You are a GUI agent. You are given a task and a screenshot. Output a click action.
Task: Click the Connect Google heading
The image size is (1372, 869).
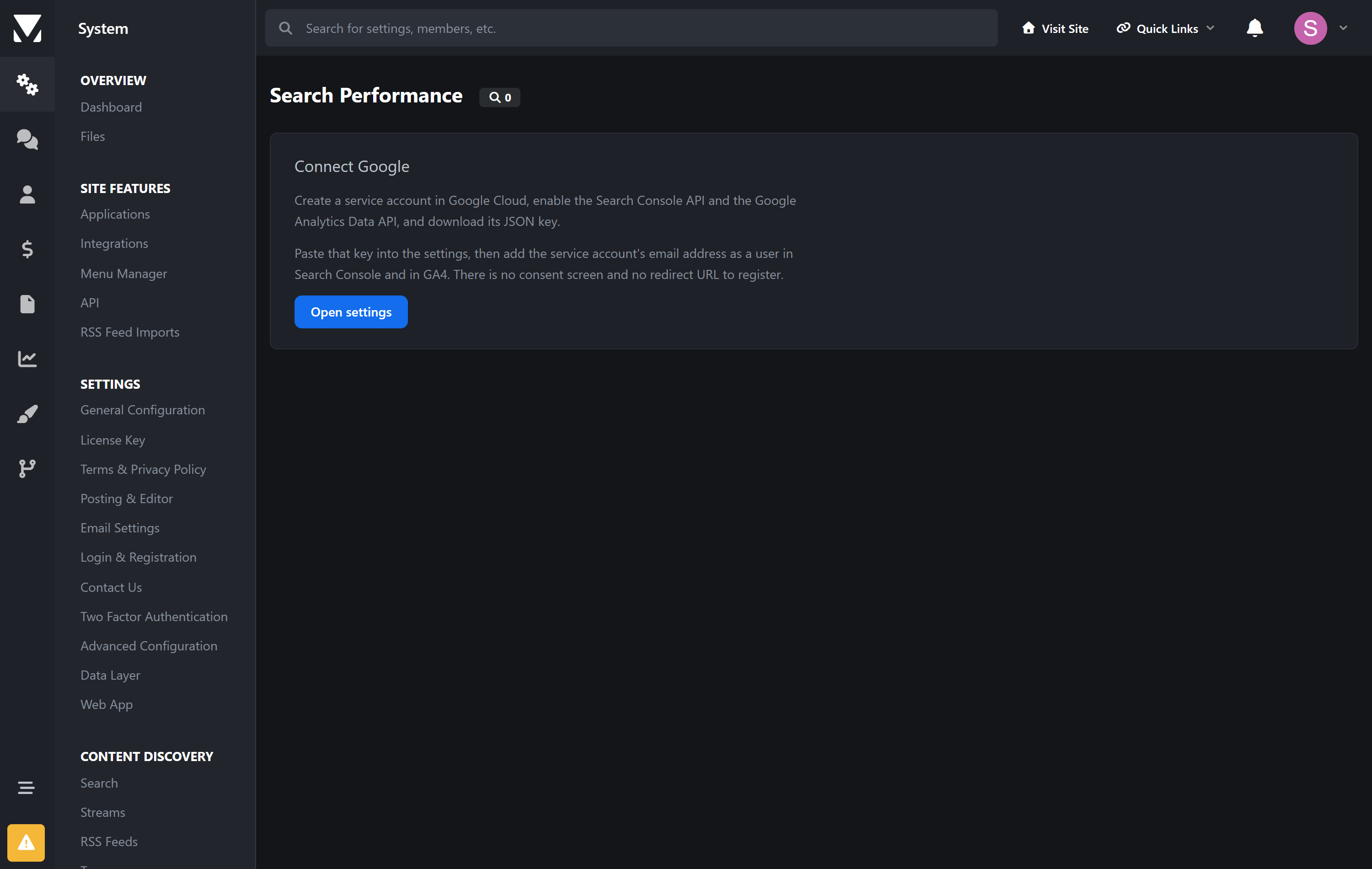point(352,166)
